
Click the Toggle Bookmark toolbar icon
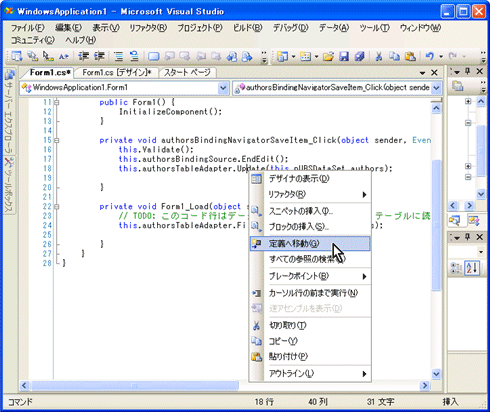(x=153, y=56)
